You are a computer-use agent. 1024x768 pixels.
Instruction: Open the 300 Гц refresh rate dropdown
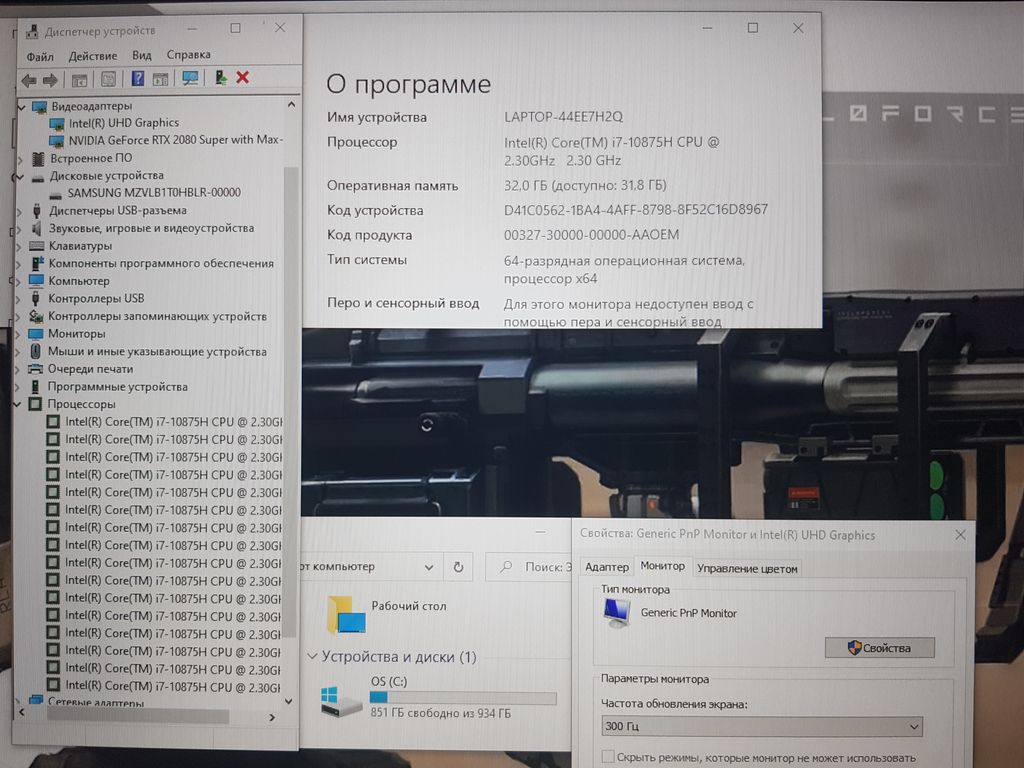click(761, 727)
